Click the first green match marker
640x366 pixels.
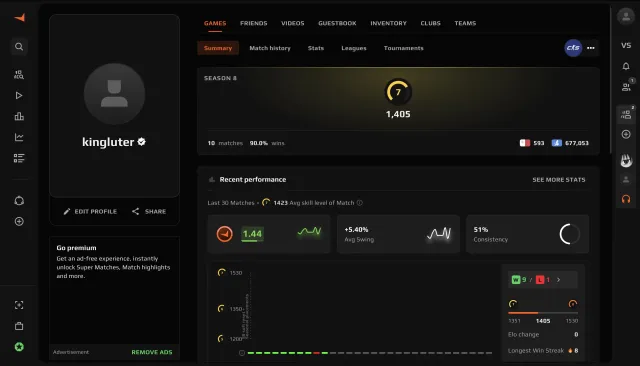[x=251, y=353]
